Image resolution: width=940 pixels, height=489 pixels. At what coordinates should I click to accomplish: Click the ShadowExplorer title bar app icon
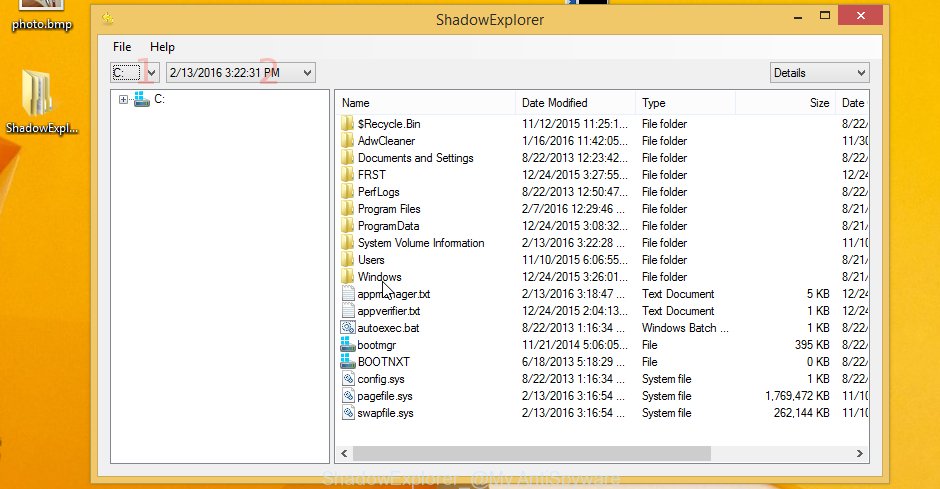pos(108,19)
